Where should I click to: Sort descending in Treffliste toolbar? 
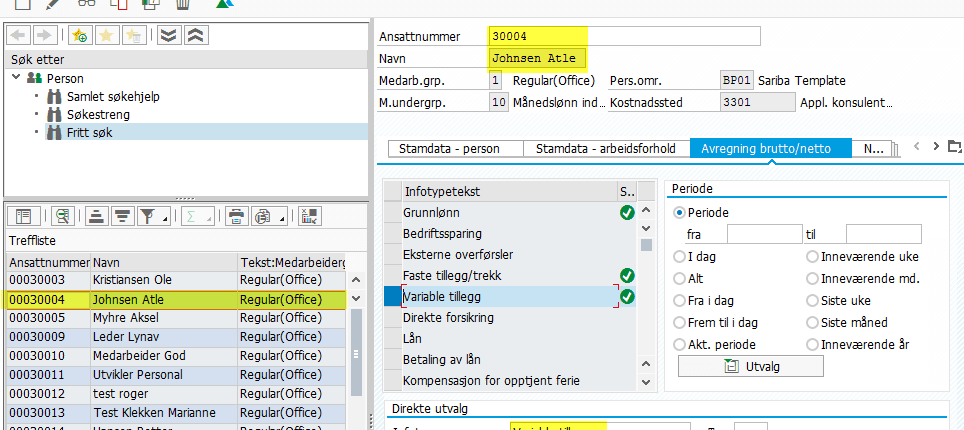point(123,216)
